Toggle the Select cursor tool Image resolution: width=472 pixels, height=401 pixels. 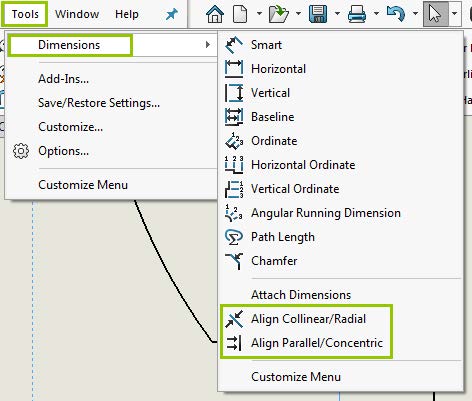point(435,14)
